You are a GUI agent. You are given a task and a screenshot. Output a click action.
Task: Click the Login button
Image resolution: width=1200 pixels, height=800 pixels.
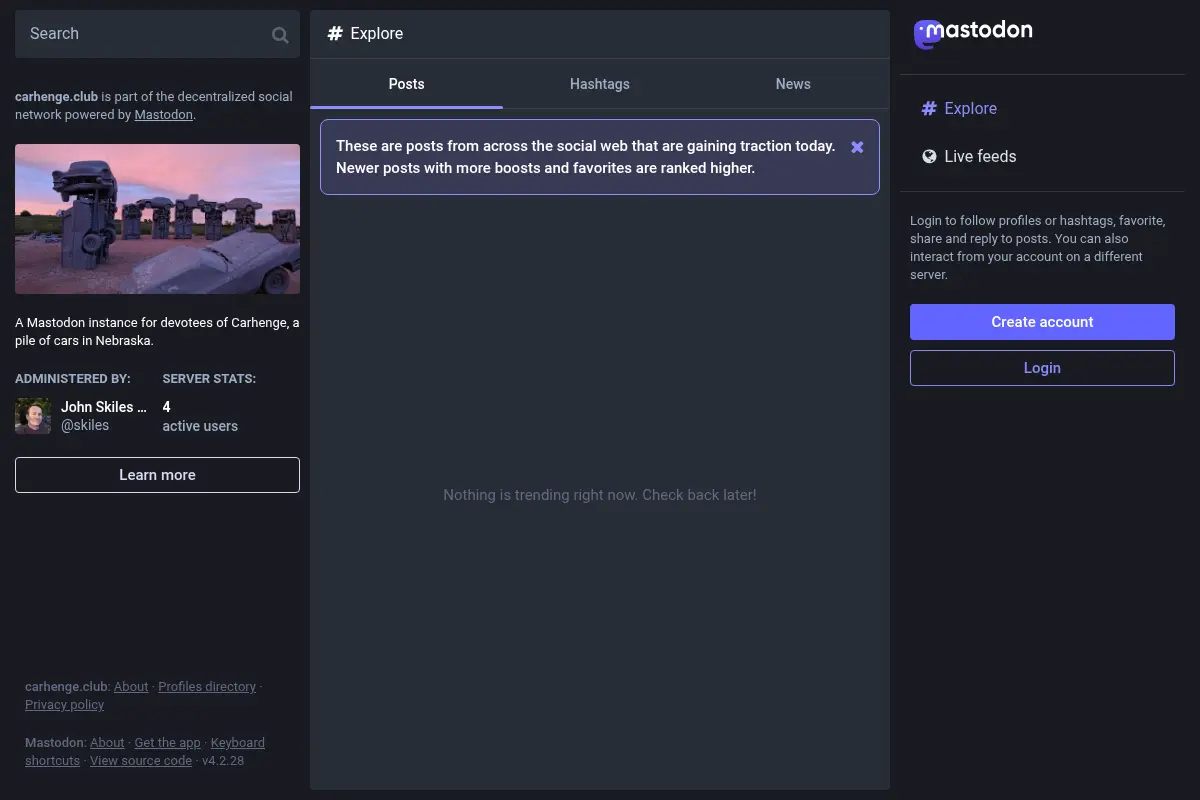(x=1042, y=368)
